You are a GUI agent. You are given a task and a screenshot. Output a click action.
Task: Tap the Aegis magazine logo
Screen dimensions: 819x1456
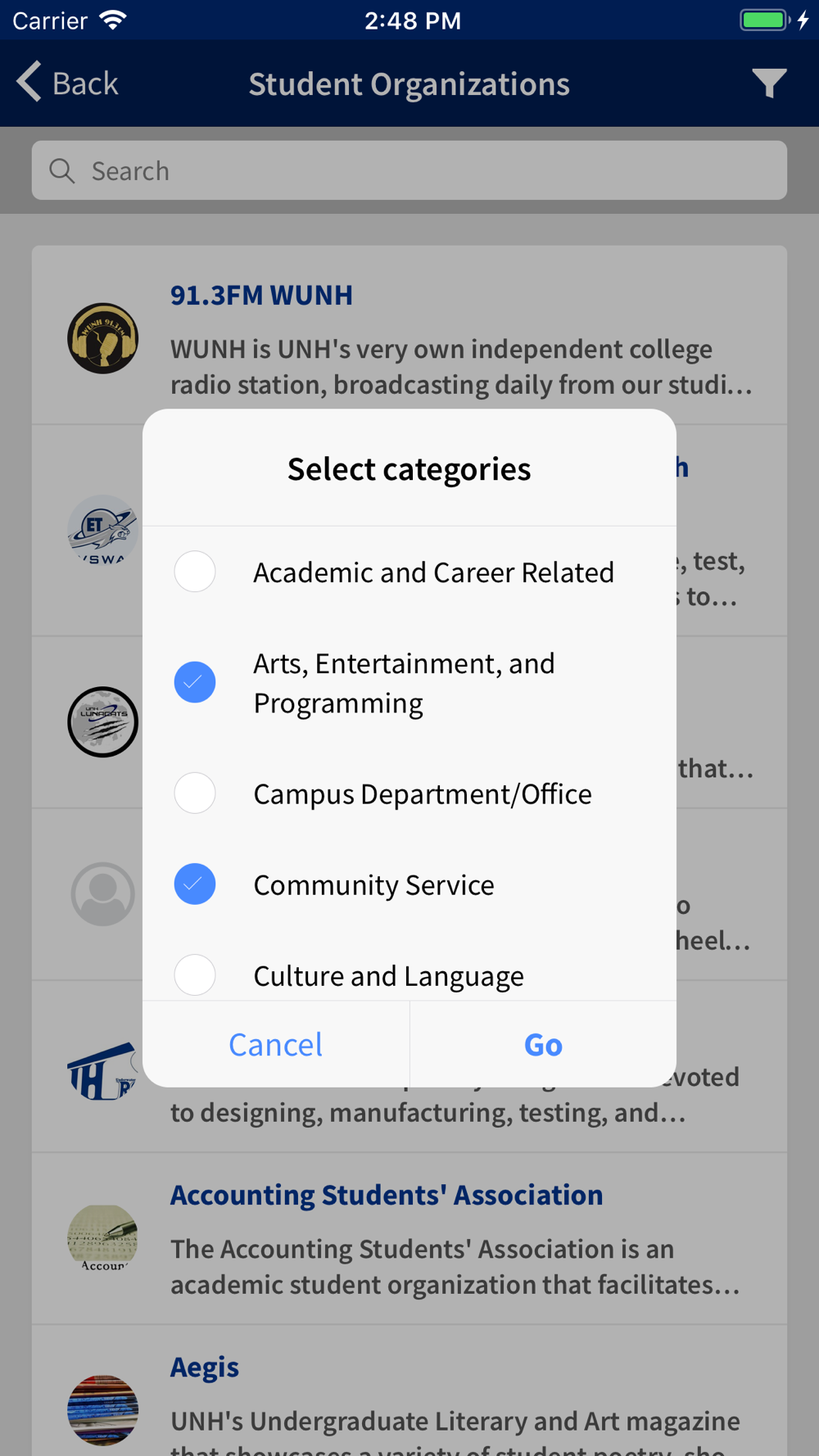[102, 1410]
